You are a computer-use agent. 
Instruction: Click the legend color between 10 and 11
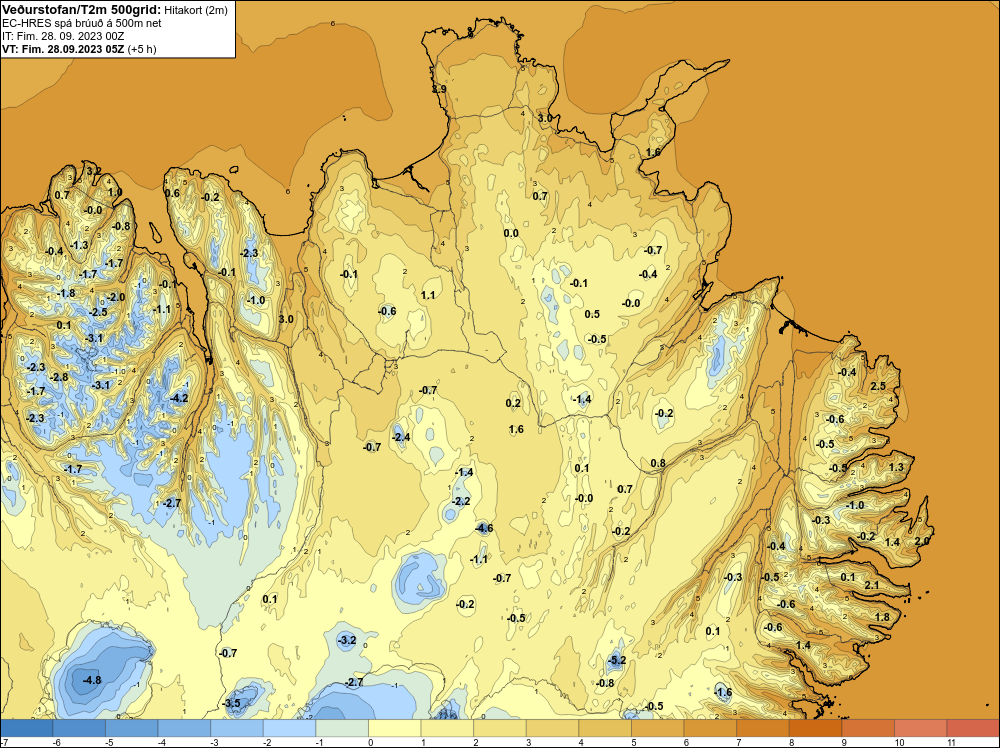pyautogui.click(x=921, y=728)
